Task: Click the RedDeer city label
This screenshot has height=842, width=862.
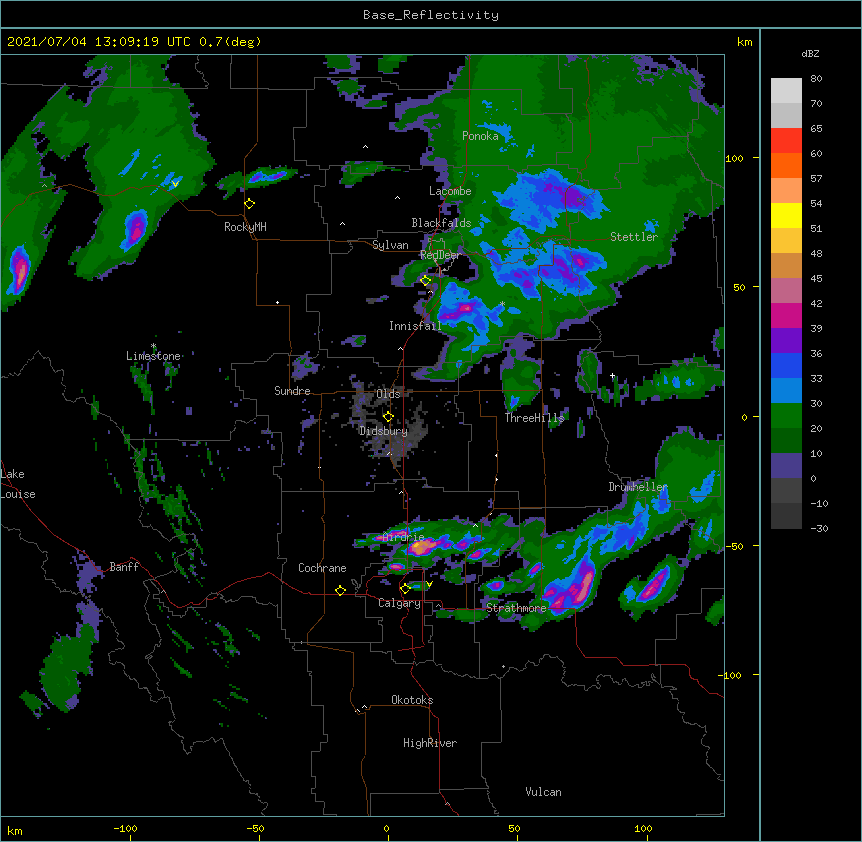Action: 440,255
